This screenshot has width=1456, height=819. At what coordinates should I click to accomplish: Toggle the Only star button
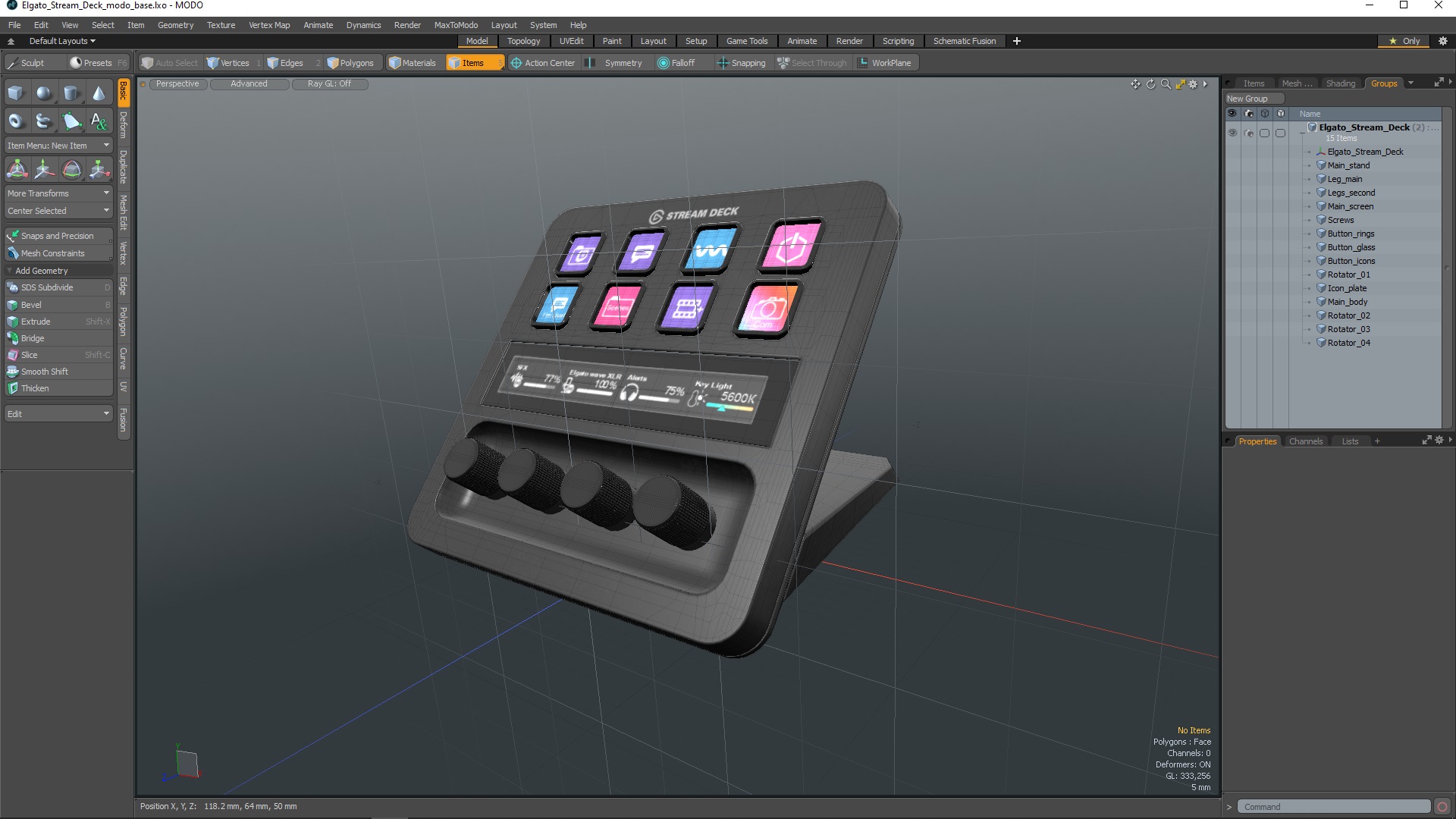(x=1404, y=41)
